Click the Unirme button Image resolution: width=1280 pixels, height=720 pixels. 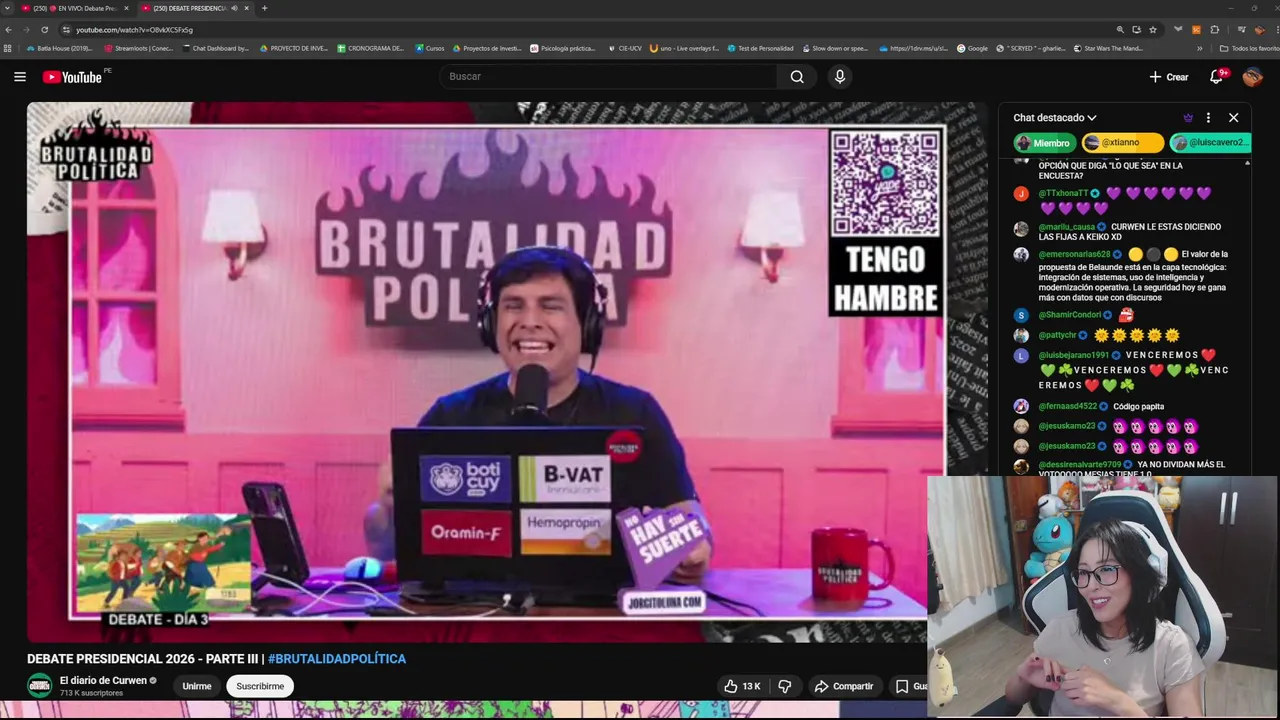[197, 686]
